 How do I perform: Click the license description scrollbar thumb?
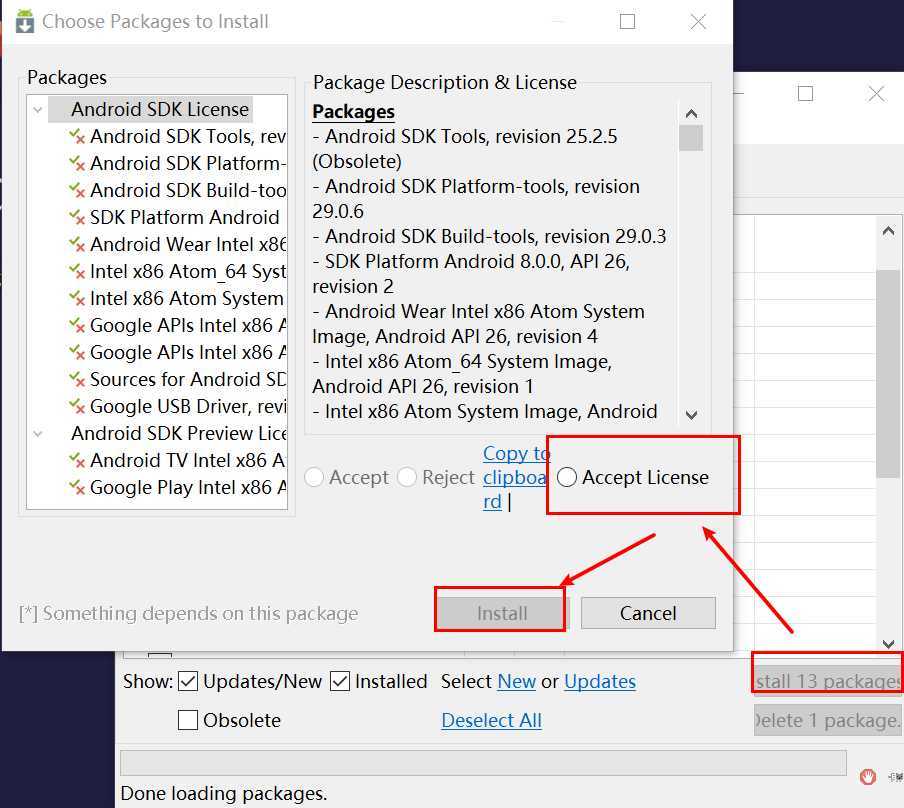pos(691,138)
